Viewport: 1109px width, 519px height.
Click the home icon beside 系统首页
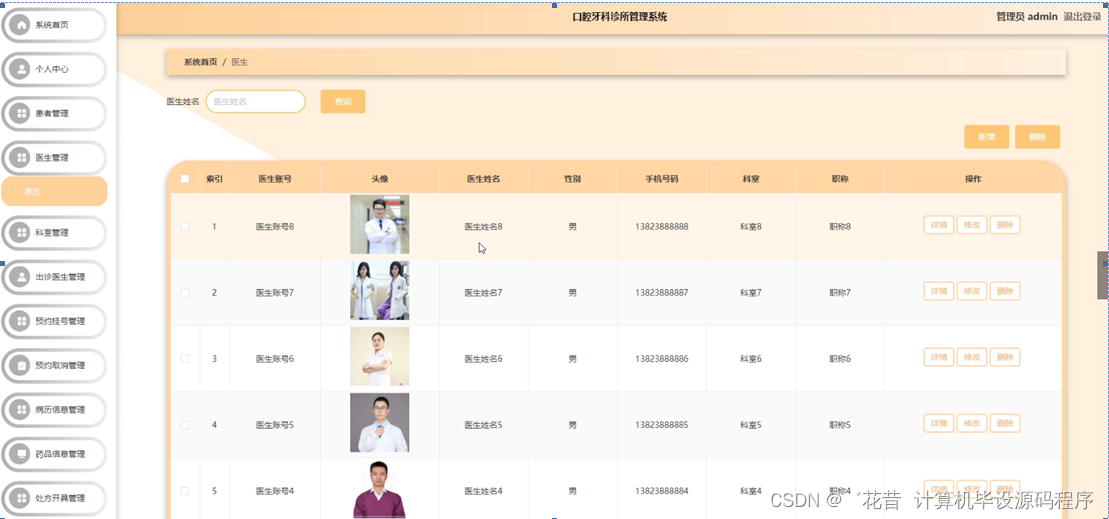point(22,25)
